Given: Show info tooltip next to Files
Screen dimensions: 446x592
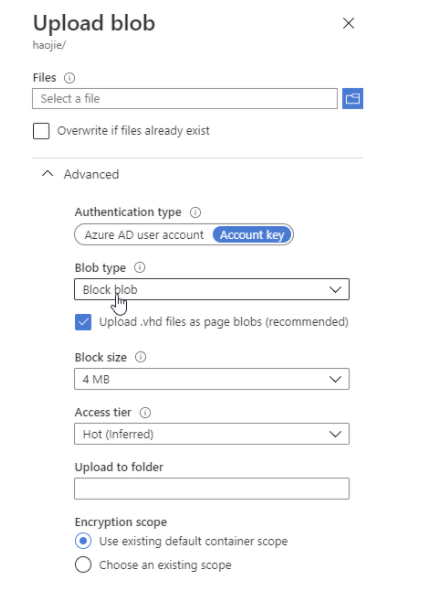Looking at the screenshot, I should (69, 78).
